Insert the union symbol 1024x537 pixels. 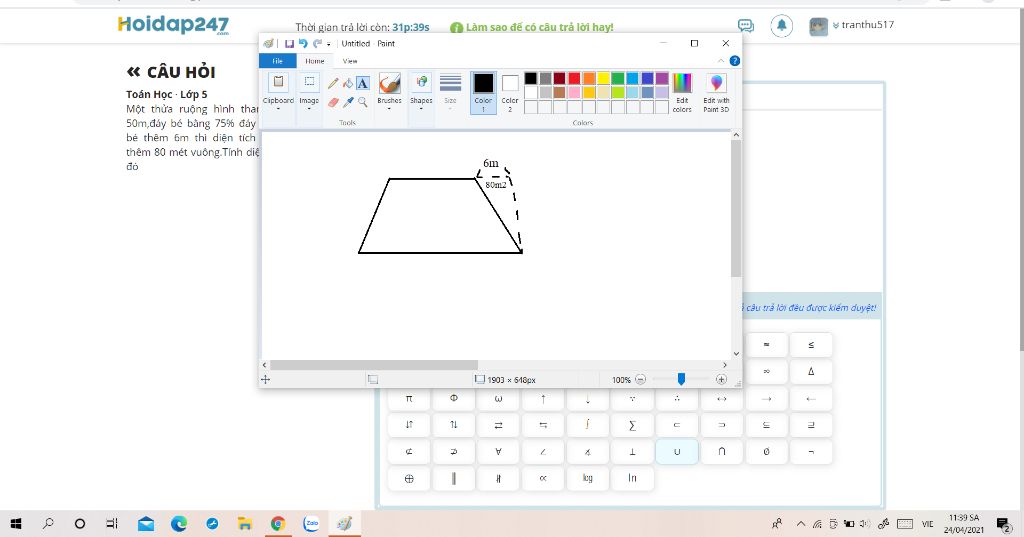point(677,451)
